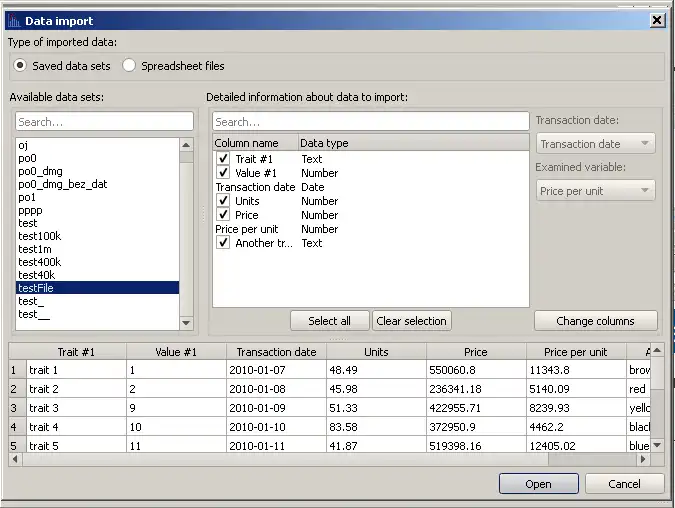Toggle the Value #1 column checkbox
This screenshot has height=508, width=675.
click(x=223, y=173)
